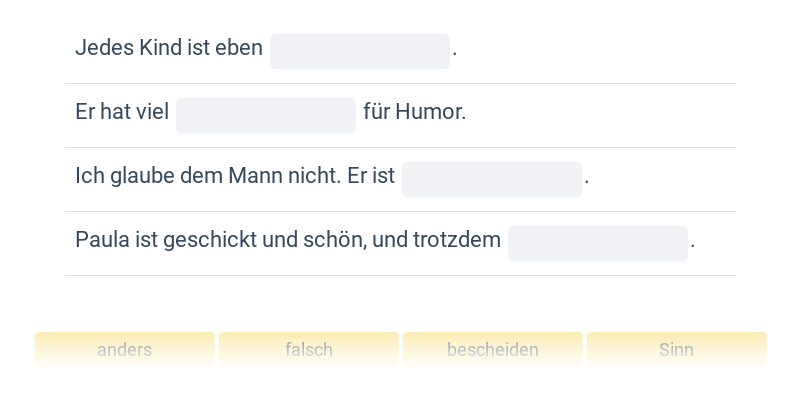
Task: Focus the blank following "Er ist"
Action: (491, 179)
